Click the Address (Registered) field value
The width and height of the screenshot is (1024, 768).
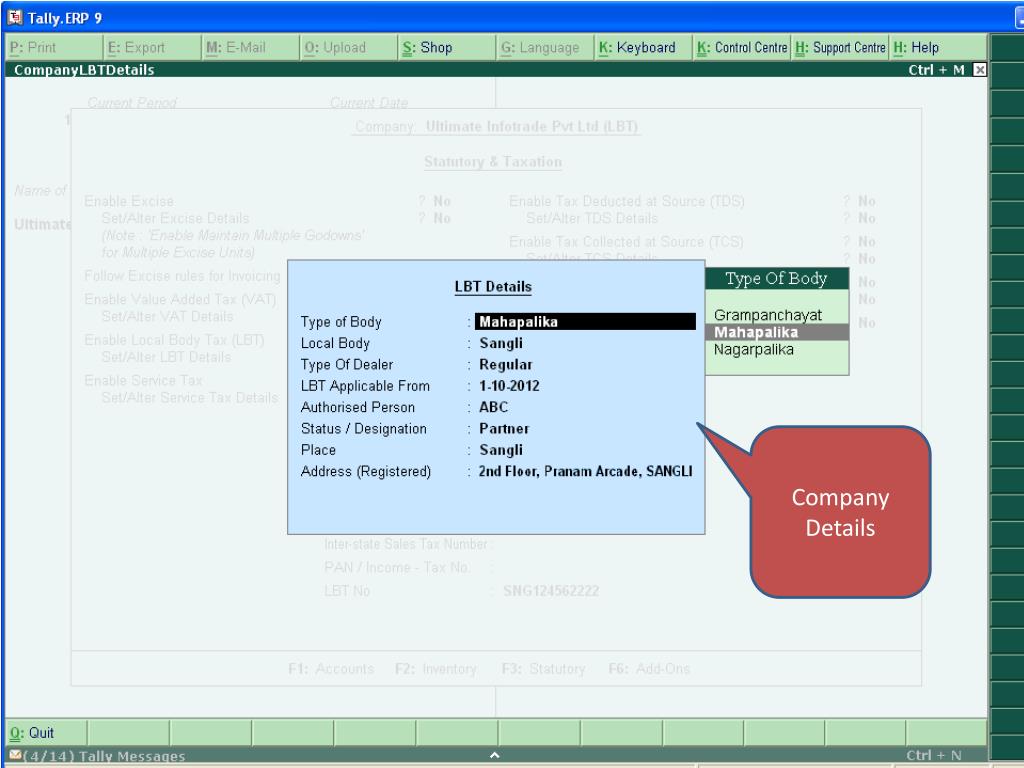pos(586,472)
